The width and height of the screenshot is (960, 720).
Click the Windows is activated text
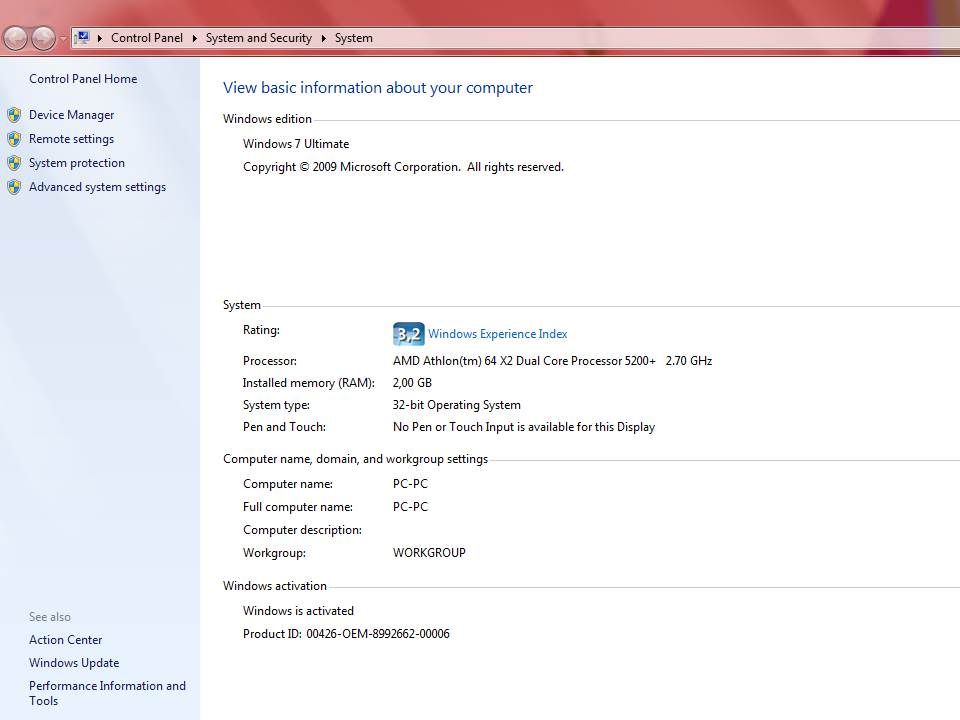pyautogui.click(x=298, y=611)
